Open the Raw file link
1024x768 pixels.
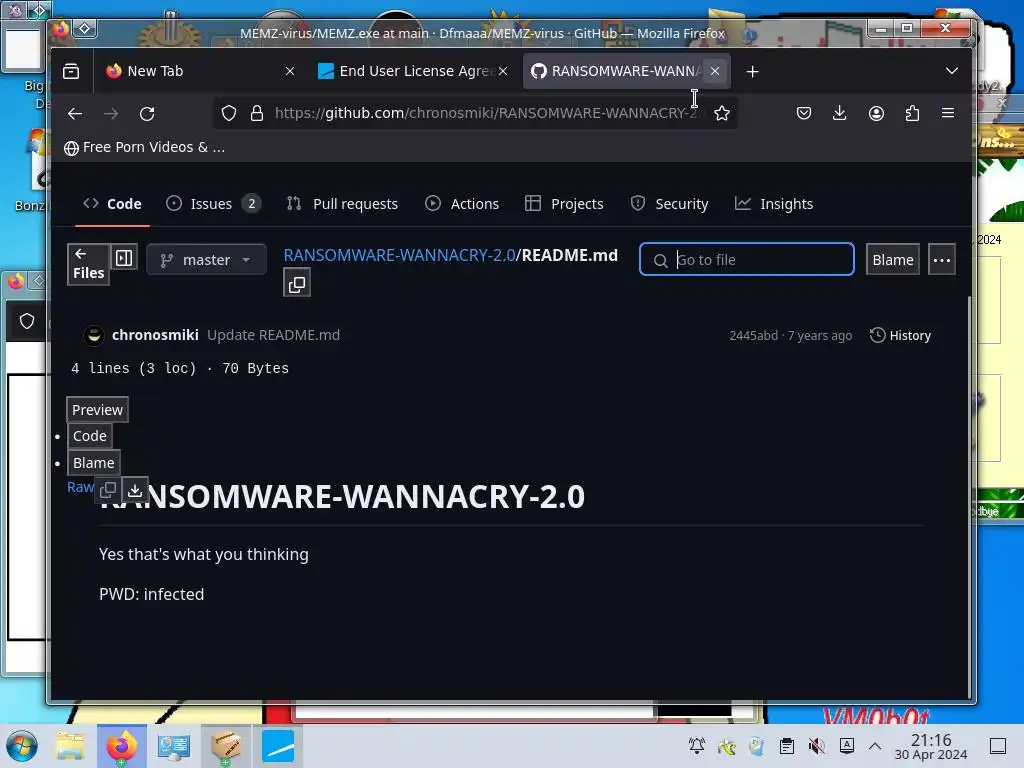click(80, 487)
